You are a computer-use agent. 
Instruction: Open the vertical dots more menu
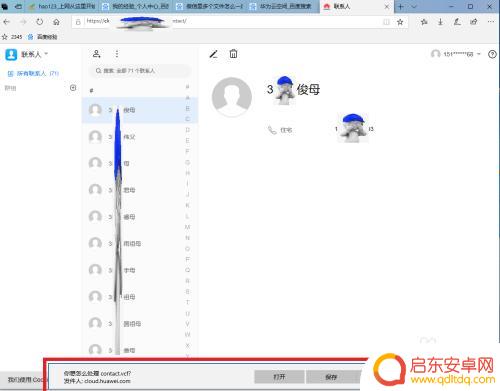click(117, 54)
